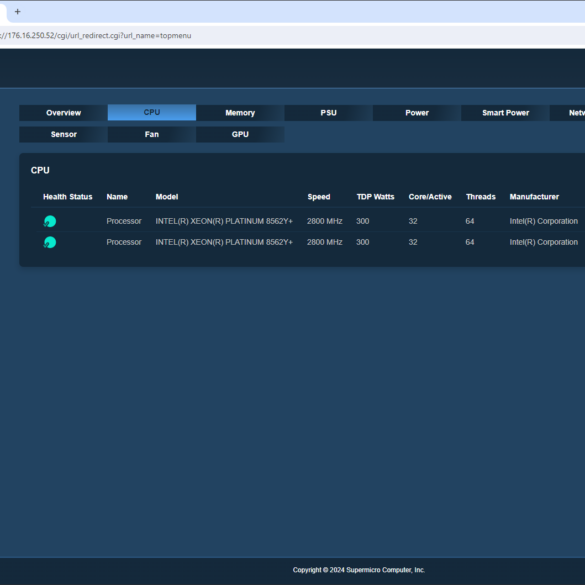Viewport: 585px width, 585px height.
Task: Open the Sensor tab
Action: pos(63,134)
